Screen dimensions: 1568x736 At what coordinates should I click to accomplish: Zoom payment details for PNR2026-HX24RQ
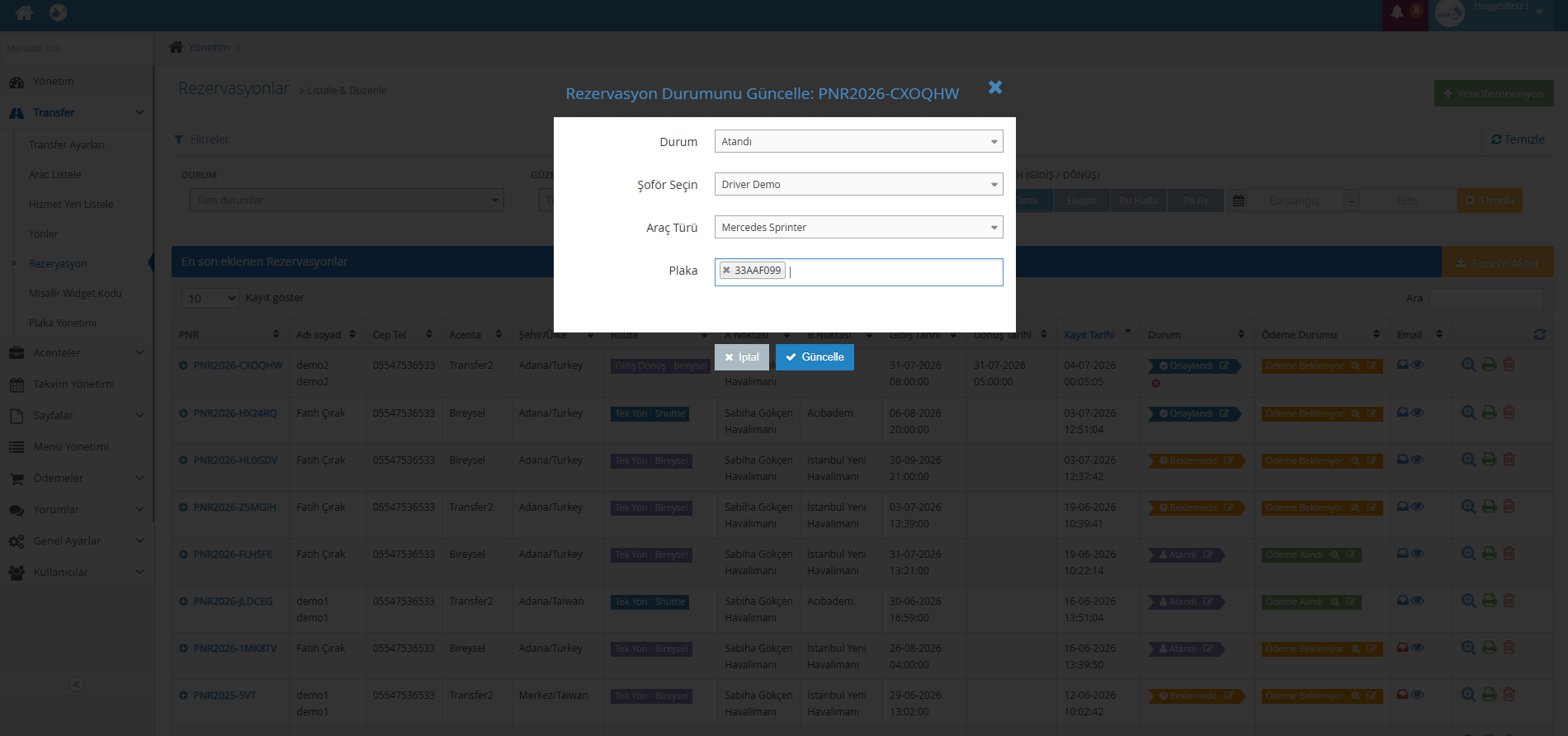pos(1355,413)
